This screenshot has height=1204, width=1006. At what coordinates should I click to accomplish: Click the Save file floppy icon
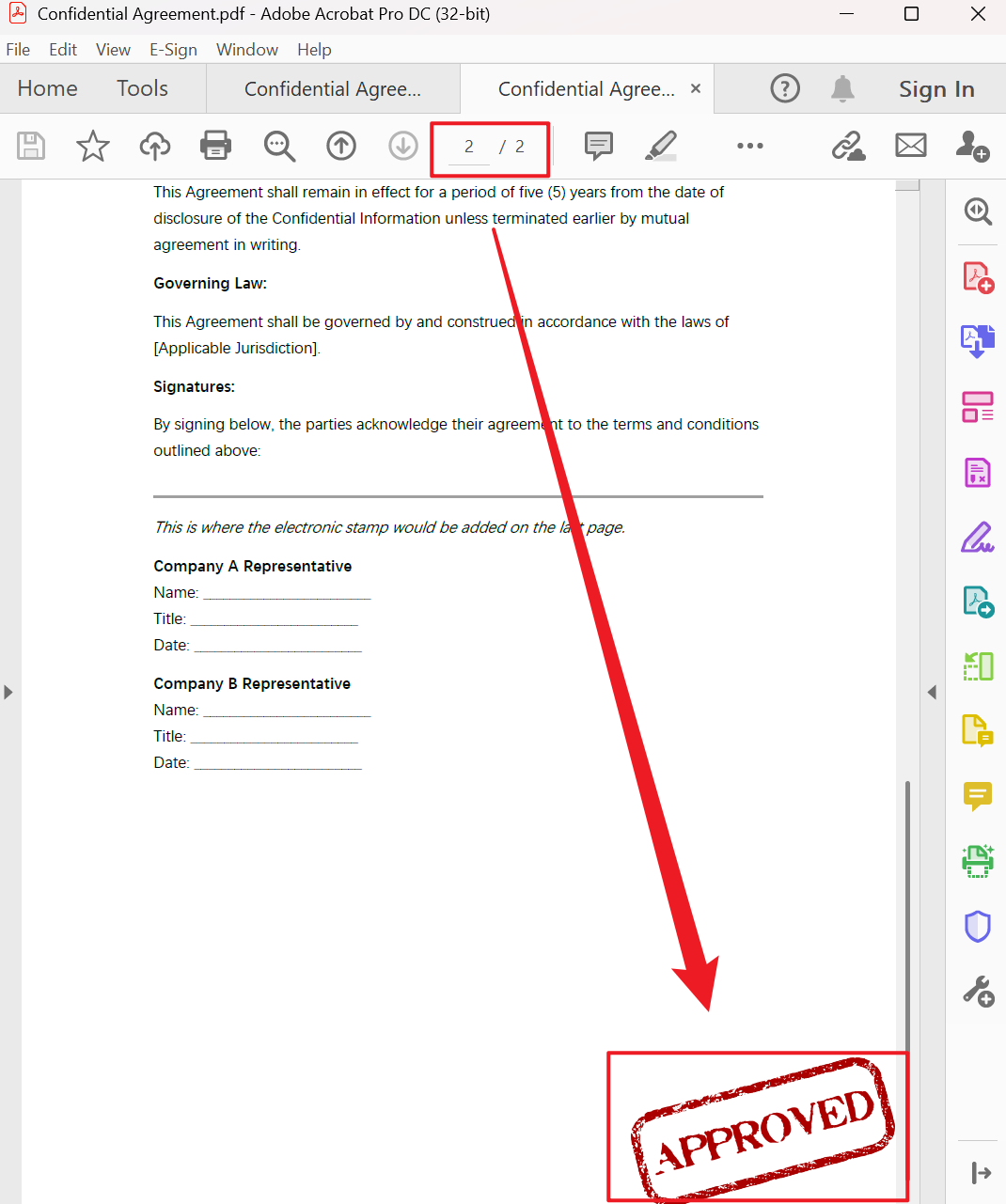(x=31, y=146)
